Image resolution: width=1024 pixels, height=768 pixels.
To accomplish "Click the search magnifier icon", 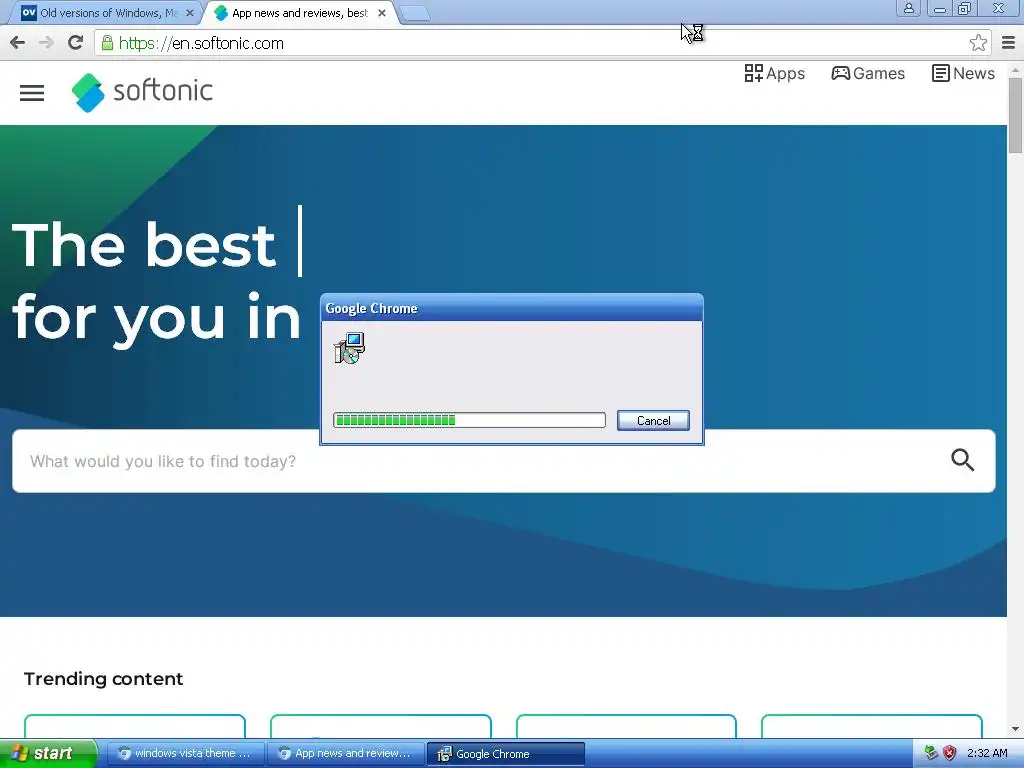I will (962, 460).
